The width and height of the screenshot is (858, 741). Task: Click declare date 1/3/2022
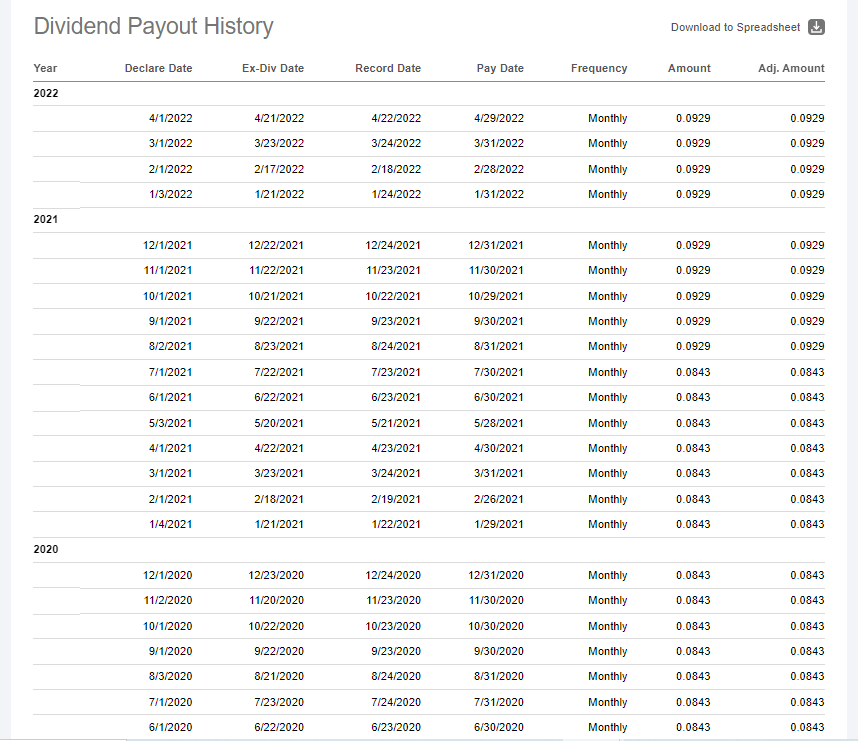[x=170, y=194]
